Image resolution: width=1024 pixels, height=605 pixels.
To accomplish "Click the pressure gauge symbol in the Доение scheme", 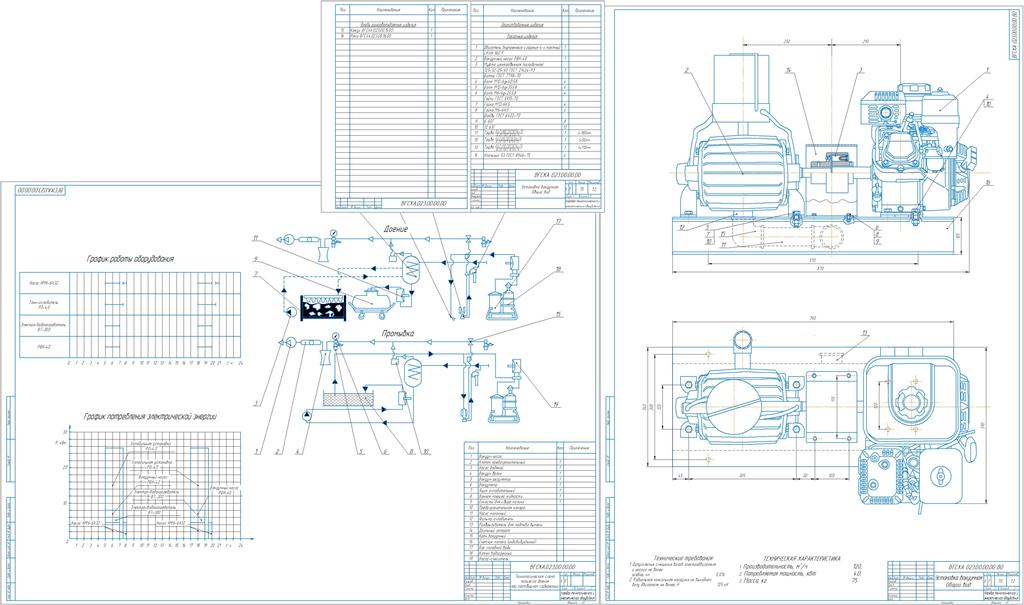I will pos(333,233).
